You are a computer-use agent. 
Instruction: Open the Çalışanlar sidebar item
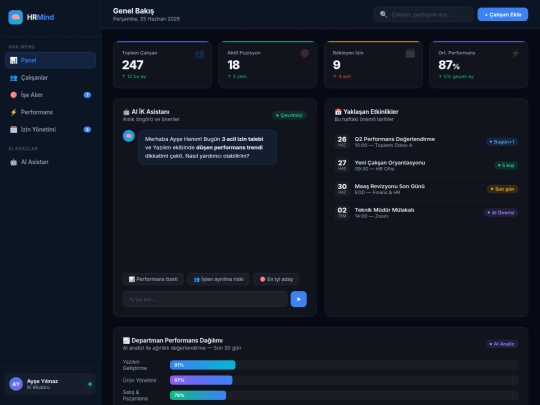click(50, 78)
